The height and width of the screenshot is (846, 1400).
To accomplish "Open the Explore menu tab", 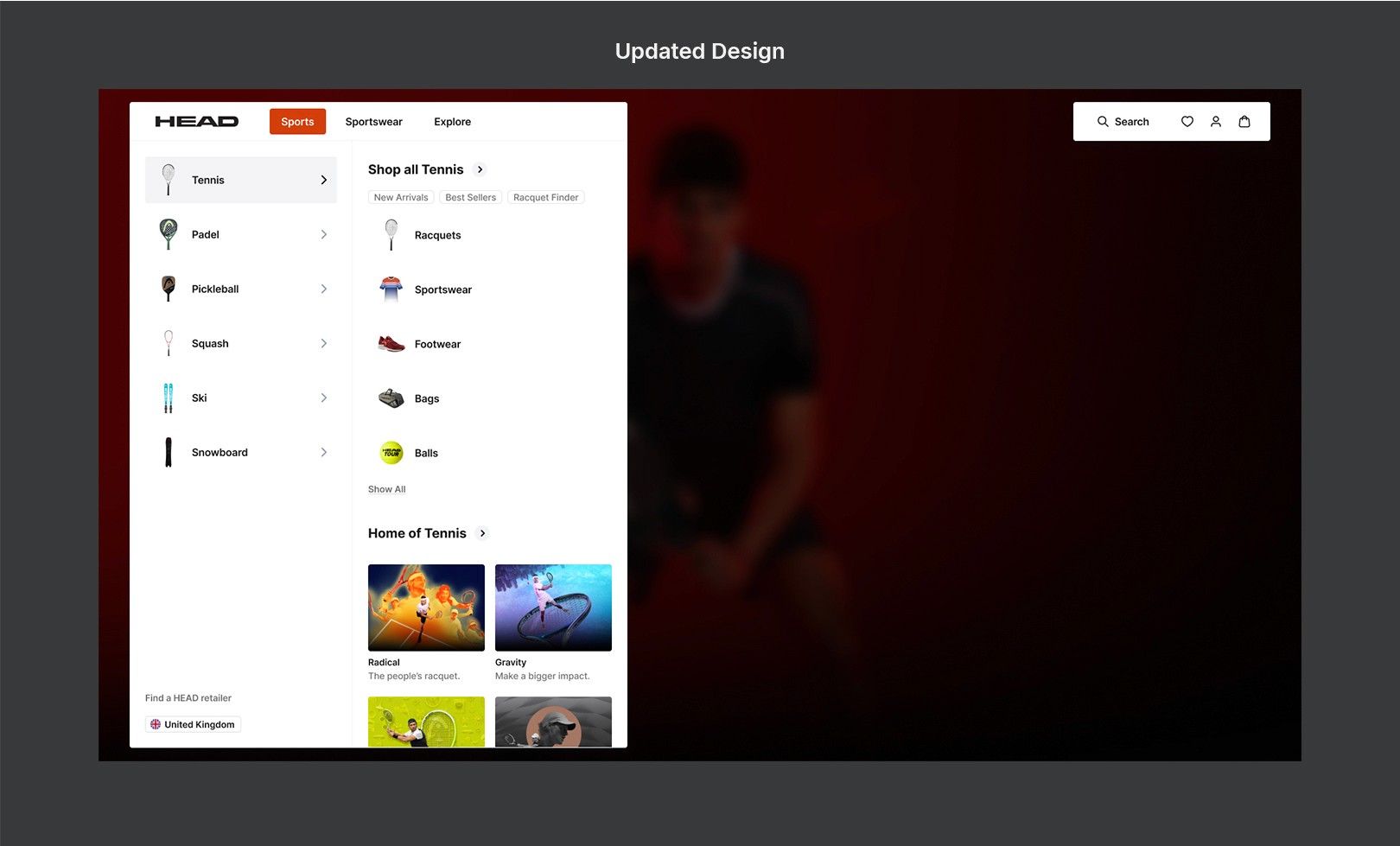I will coord(452,122).
